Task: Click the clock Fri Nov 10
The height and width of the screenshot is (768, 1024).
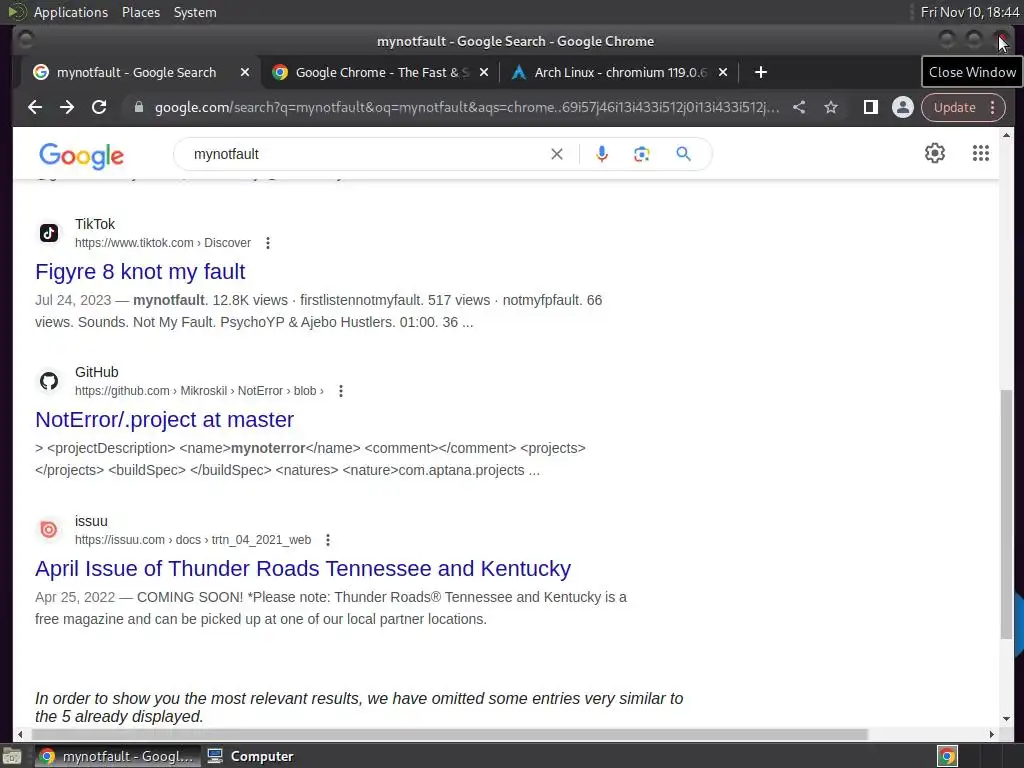Action: point(970,12)
